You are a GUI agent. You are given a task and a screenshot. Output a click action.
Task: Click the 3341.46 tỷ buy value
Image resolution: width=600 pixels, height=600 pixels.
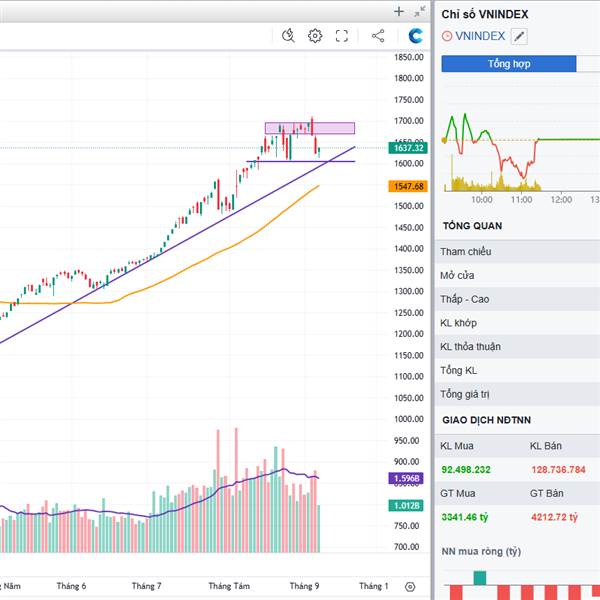(465, 517)
